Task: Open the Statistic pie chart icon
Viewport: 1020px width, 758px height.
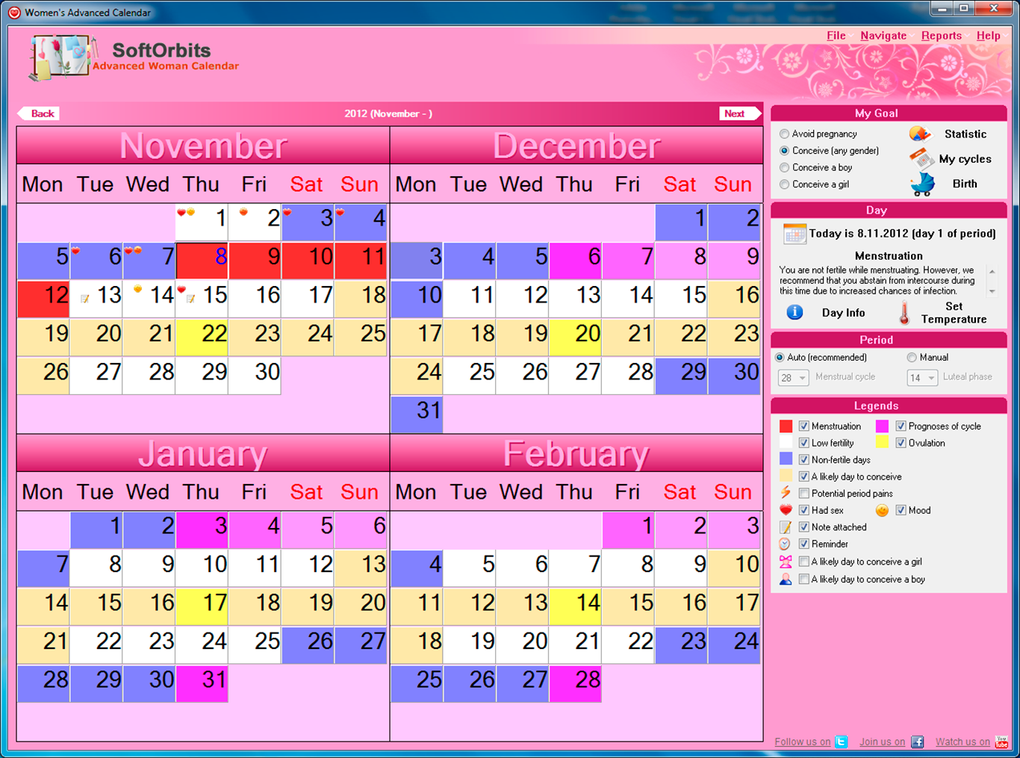Action: 919,134
